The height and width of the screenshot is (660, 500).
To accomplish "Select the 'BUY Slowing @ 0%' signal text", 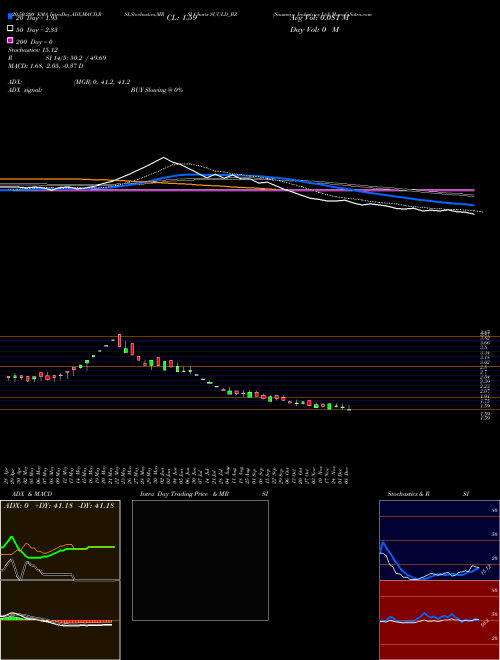I will (157, 90).
